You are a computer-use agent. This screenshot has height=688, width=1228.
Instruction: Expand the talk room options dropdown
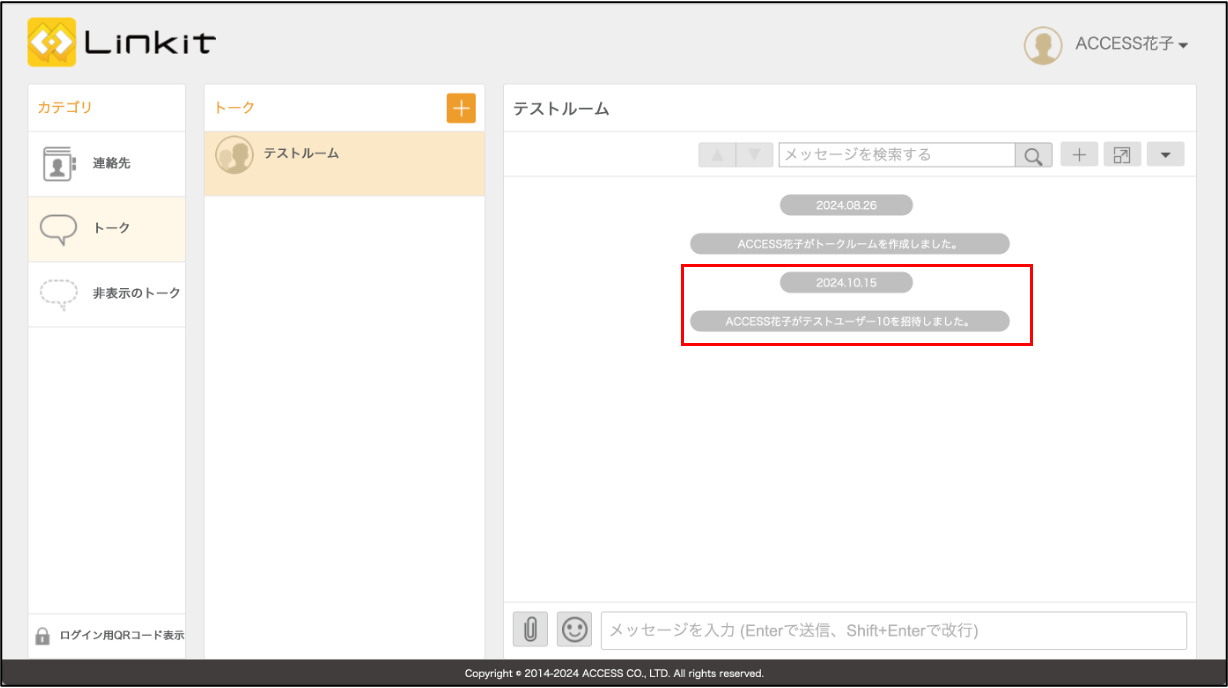click(x=1165, y=155)
